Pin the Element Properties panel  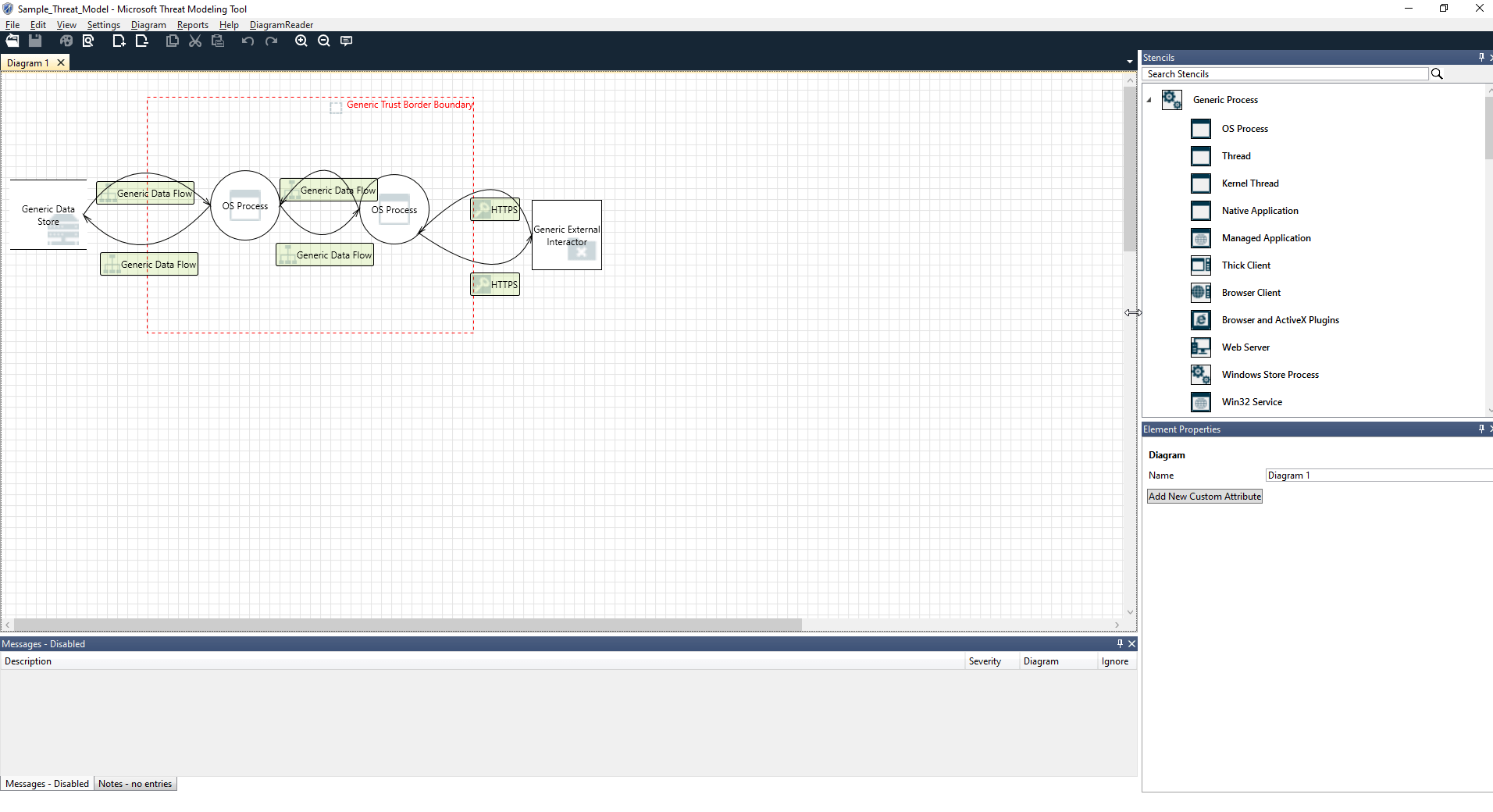tap(1481, 429)
